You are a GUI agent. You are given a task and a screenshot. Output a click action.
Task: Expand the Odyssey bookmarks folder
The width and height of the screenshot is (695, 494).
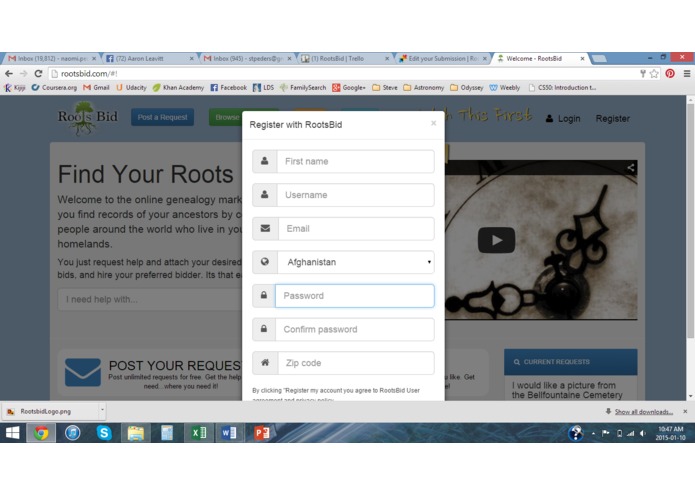coord(466,88)
